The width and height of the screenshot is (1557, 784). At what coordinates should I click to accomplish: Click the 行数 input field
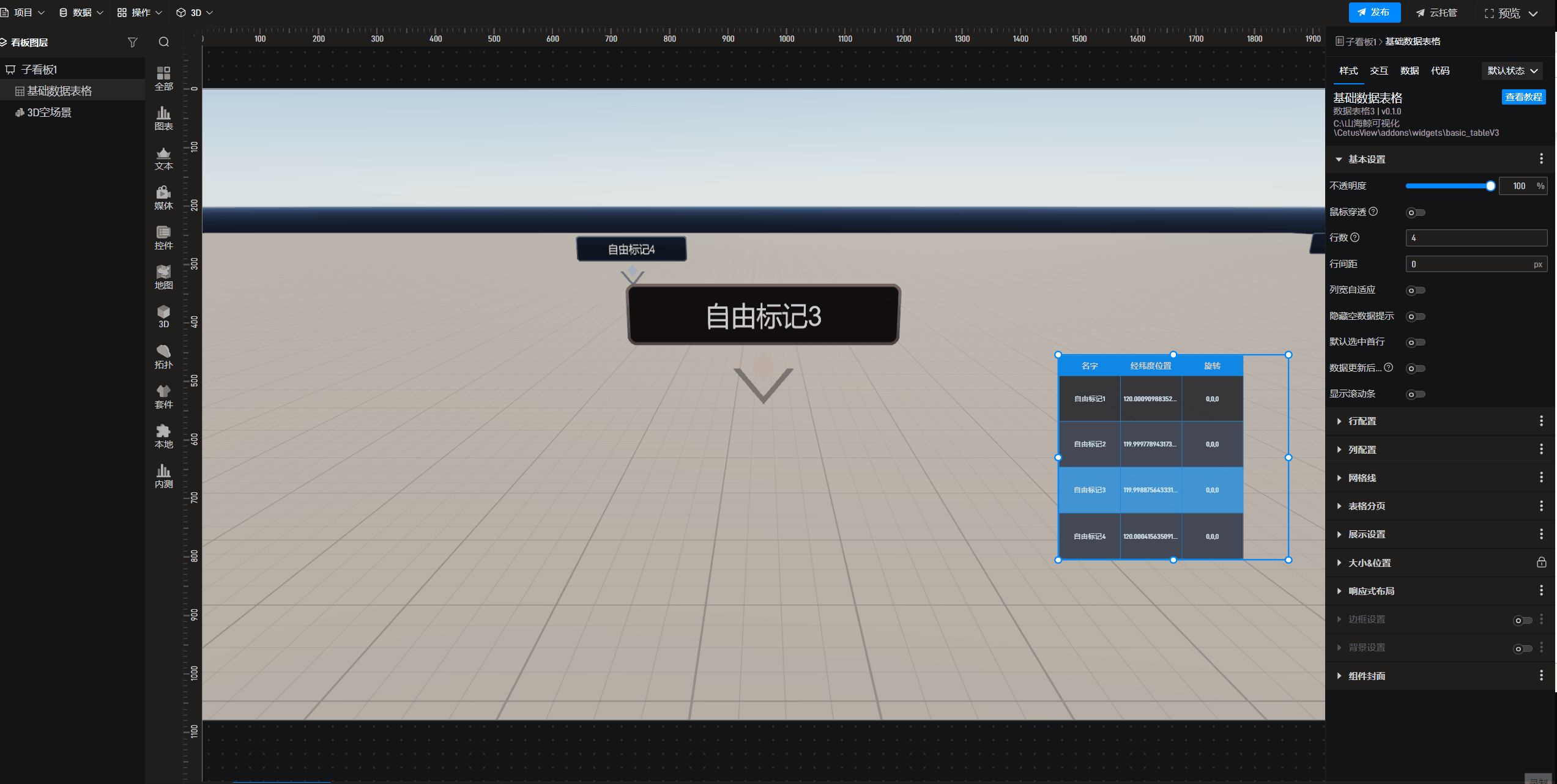tap(1476, 238)
